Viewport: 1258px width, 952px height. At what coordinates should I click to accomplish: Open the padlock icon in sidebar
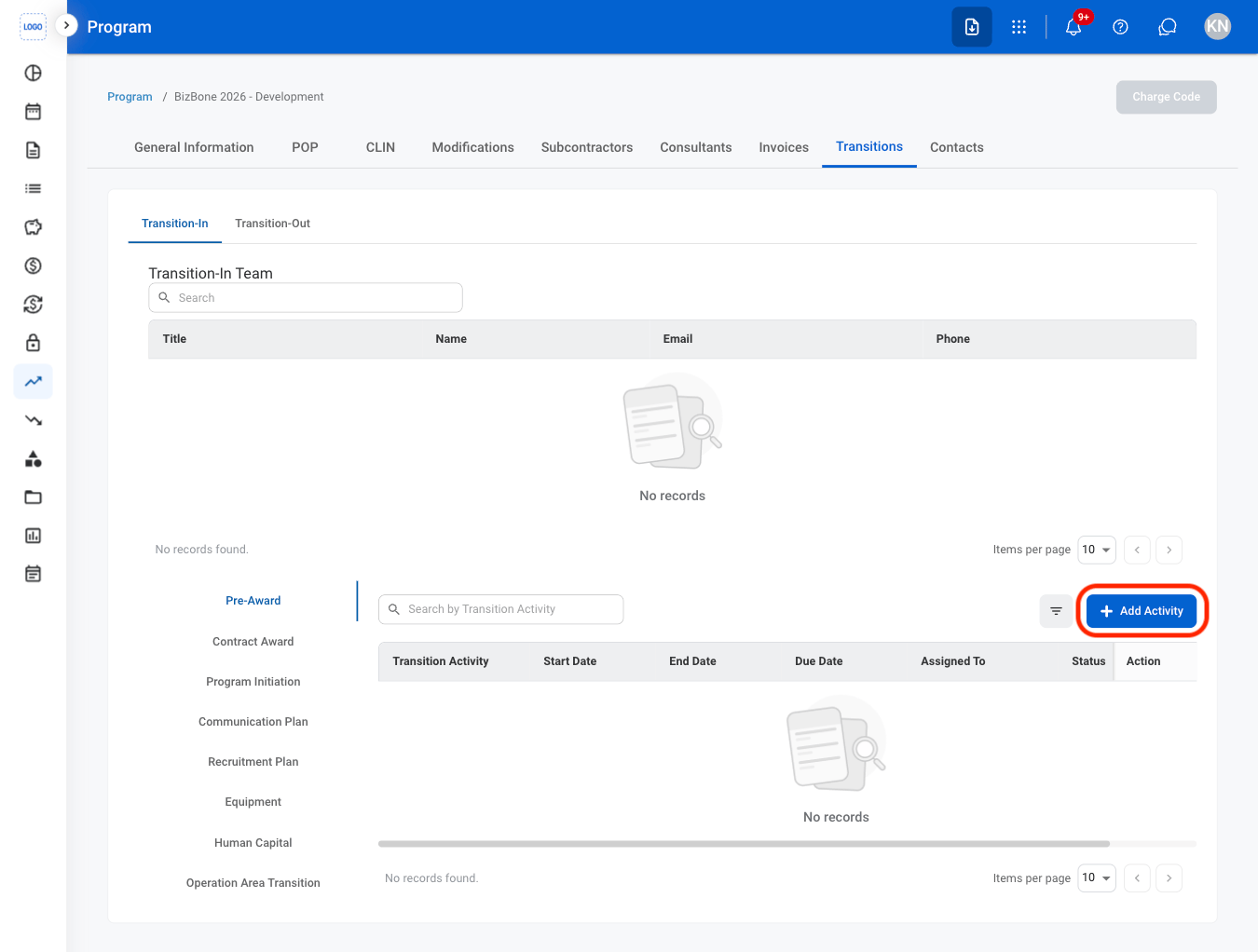(x=33, y=343)
